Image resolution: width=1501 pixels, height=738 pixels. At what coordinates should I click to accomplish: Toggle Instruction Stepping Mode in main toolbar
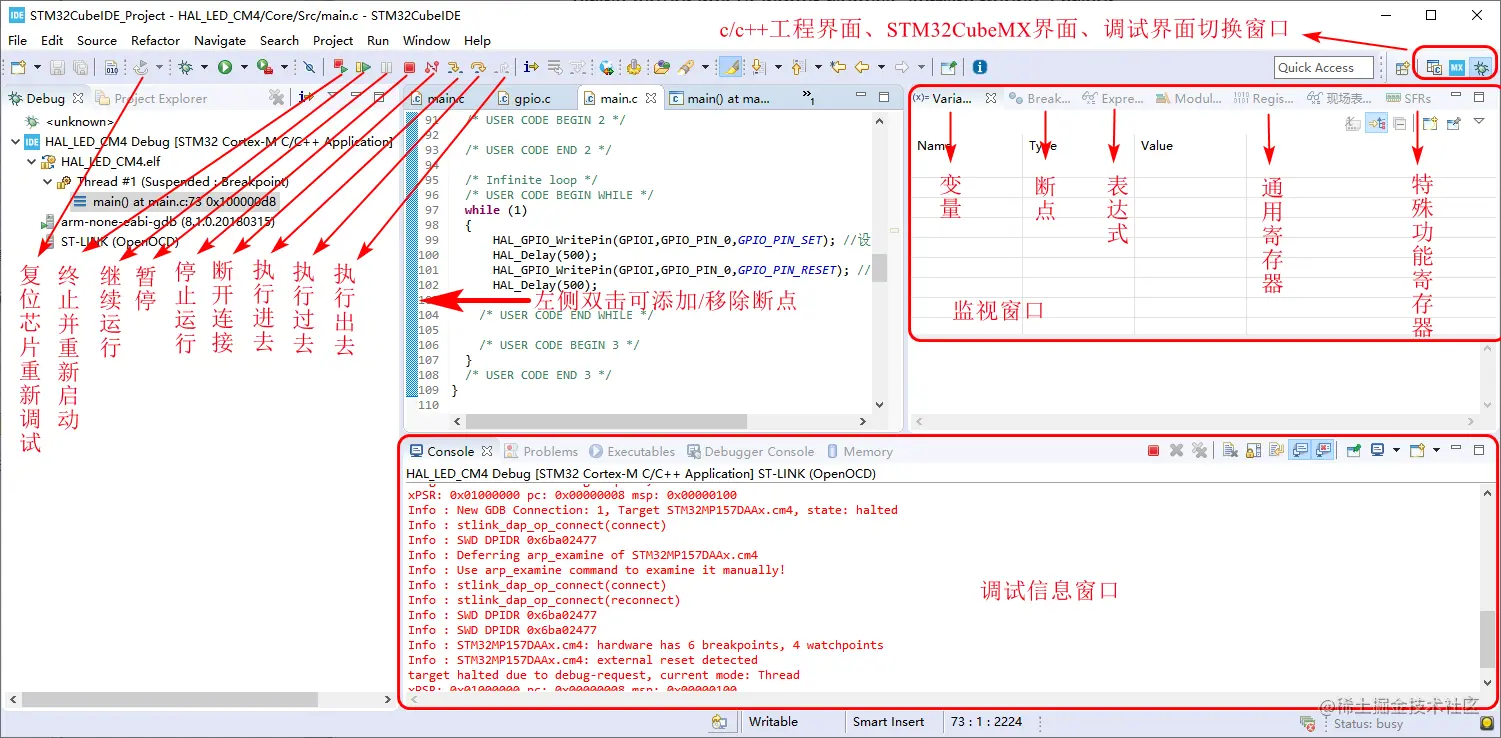(530, 67)
